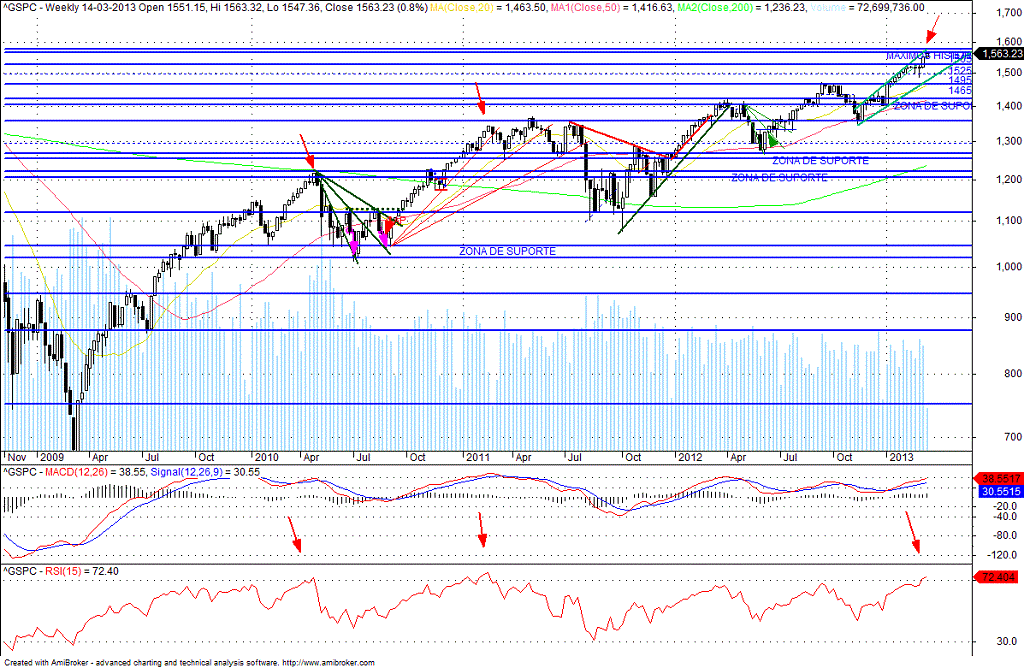
Task: Click the -40.0 MACD axis label
Action: tap(1006, 517)
